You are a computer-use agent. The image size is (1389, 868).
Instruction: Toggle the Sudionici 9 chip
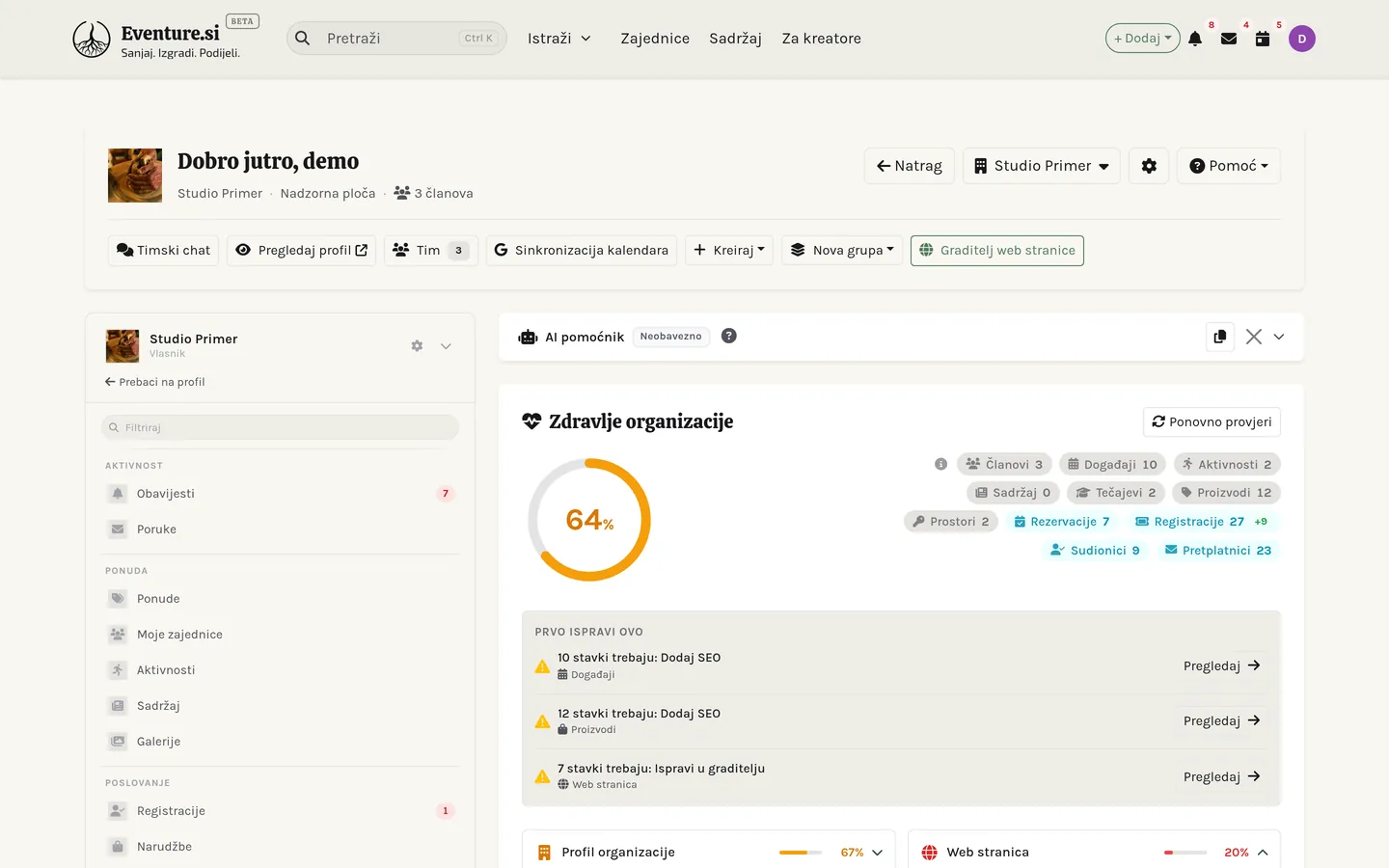[1096, 551]
